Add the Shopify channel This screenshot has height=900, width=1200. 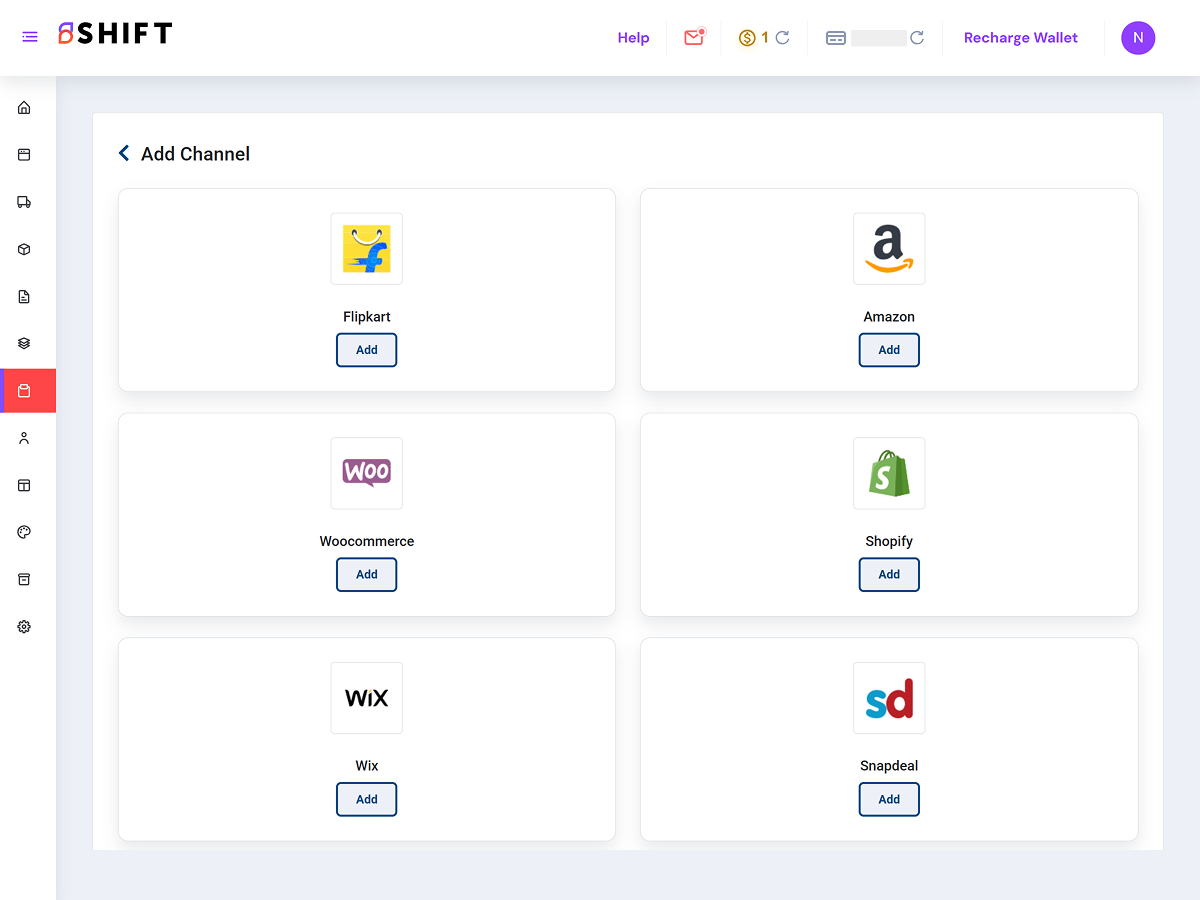[889, 575]
